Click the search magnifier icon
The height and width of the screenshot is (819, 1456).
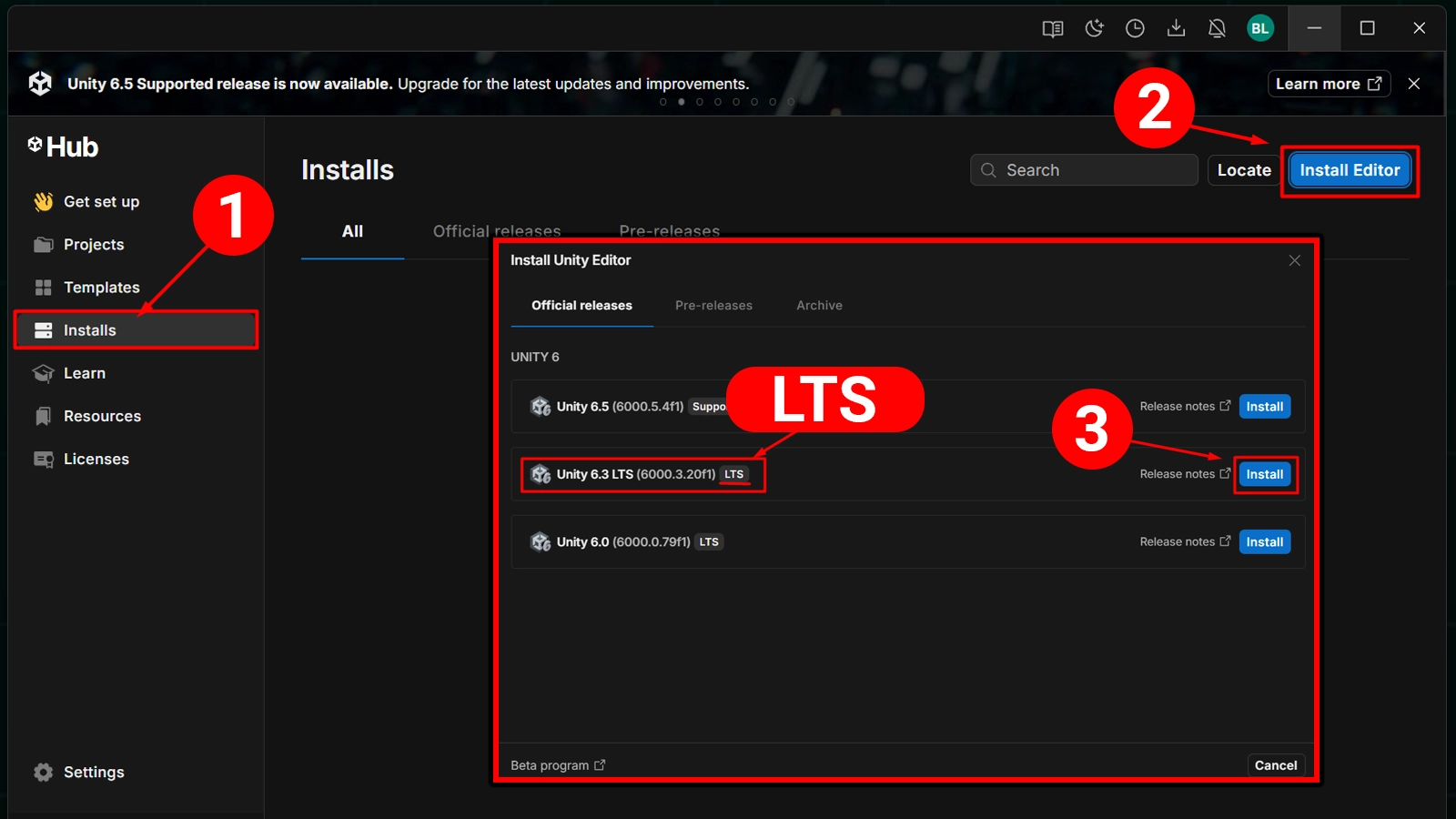coord(988,170)
